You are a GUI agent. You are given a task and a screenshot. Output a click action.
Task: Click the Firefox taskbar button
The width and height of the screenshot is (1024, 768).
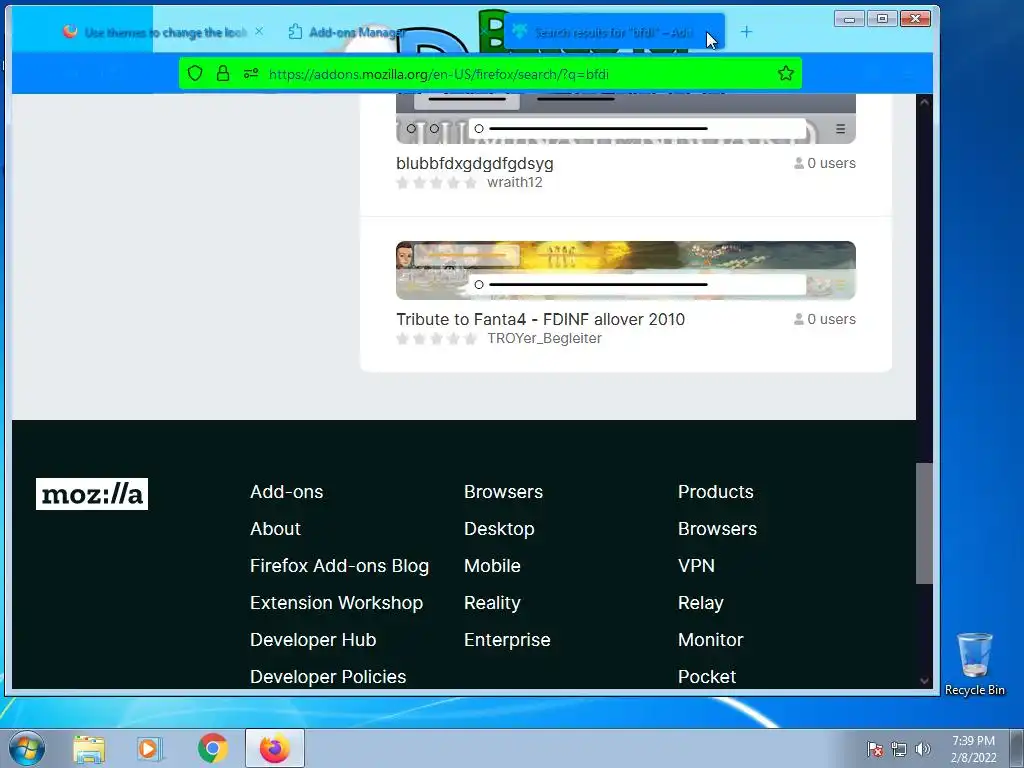[275, 748]
